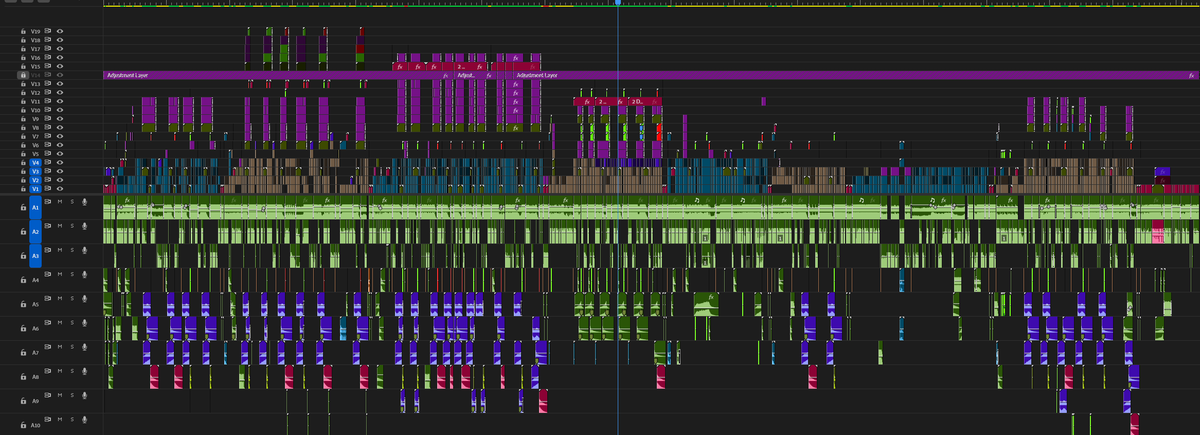Lock the V10 video track
The height and width of the screenshot is (435, 1200).
[23, 110]
